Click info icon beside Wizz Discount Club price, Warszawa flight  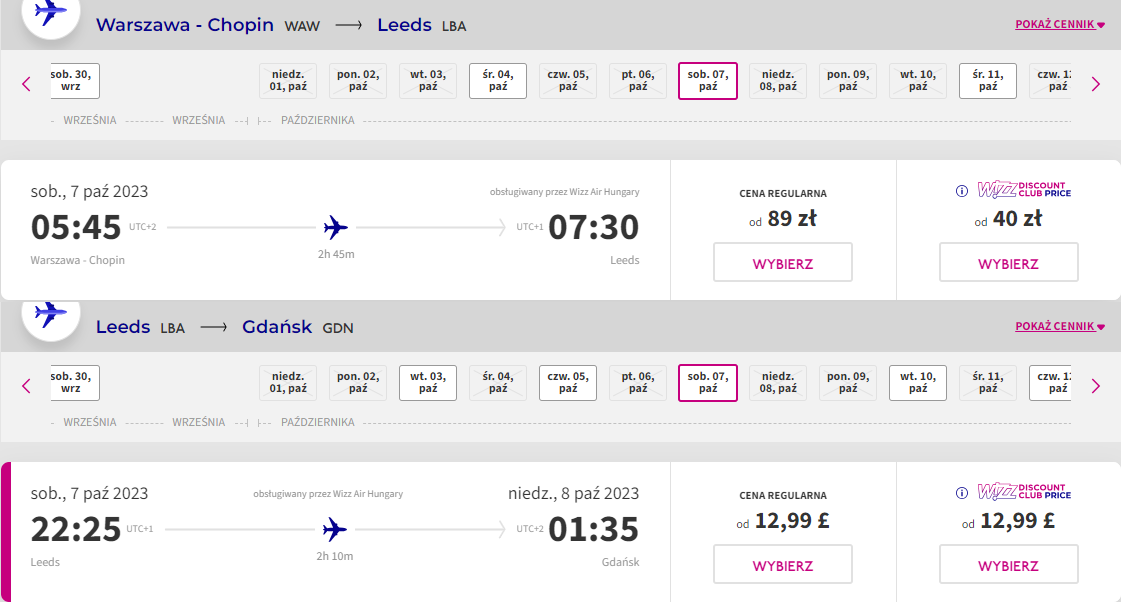962,191
